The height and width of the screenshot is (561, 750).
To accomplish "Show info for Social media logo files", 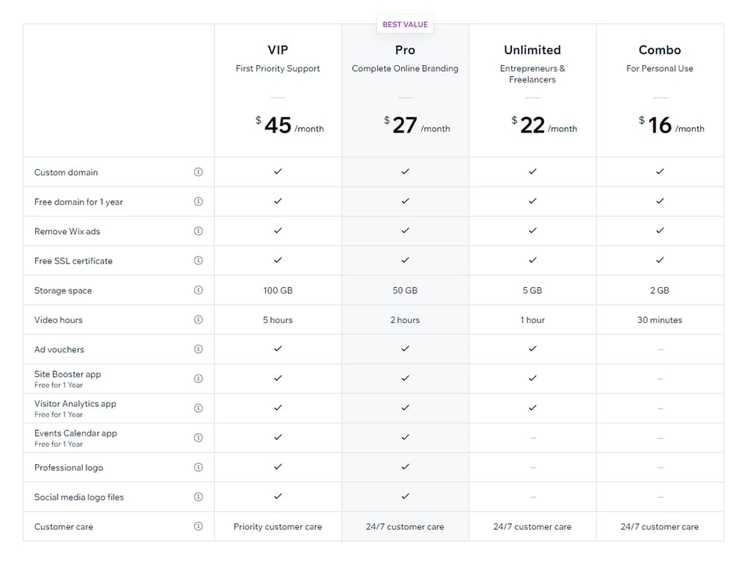I will click(x=198, y=497).
